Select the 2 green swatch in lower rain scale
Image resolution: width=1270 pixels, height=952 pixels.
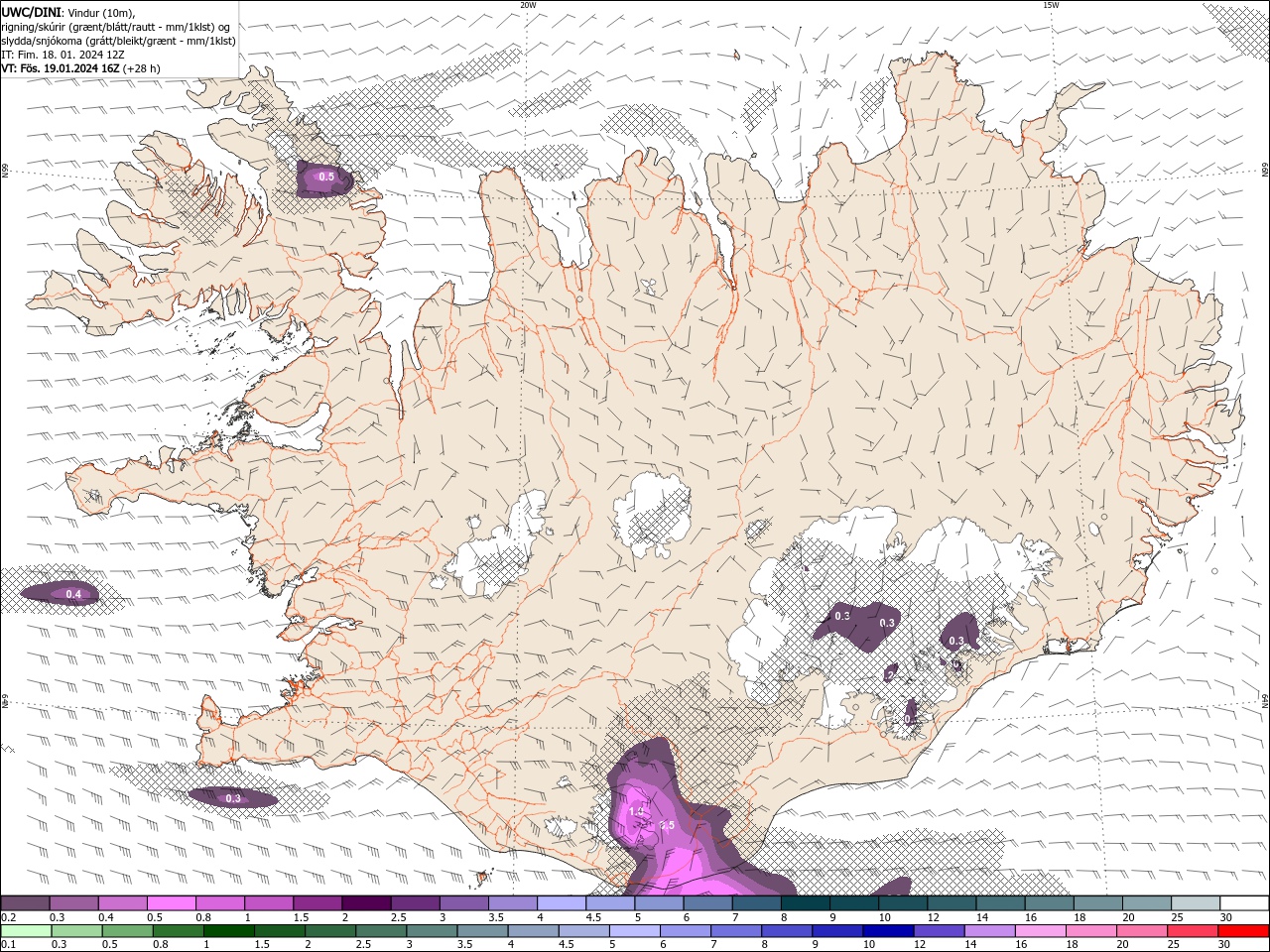tap(330, 931)
